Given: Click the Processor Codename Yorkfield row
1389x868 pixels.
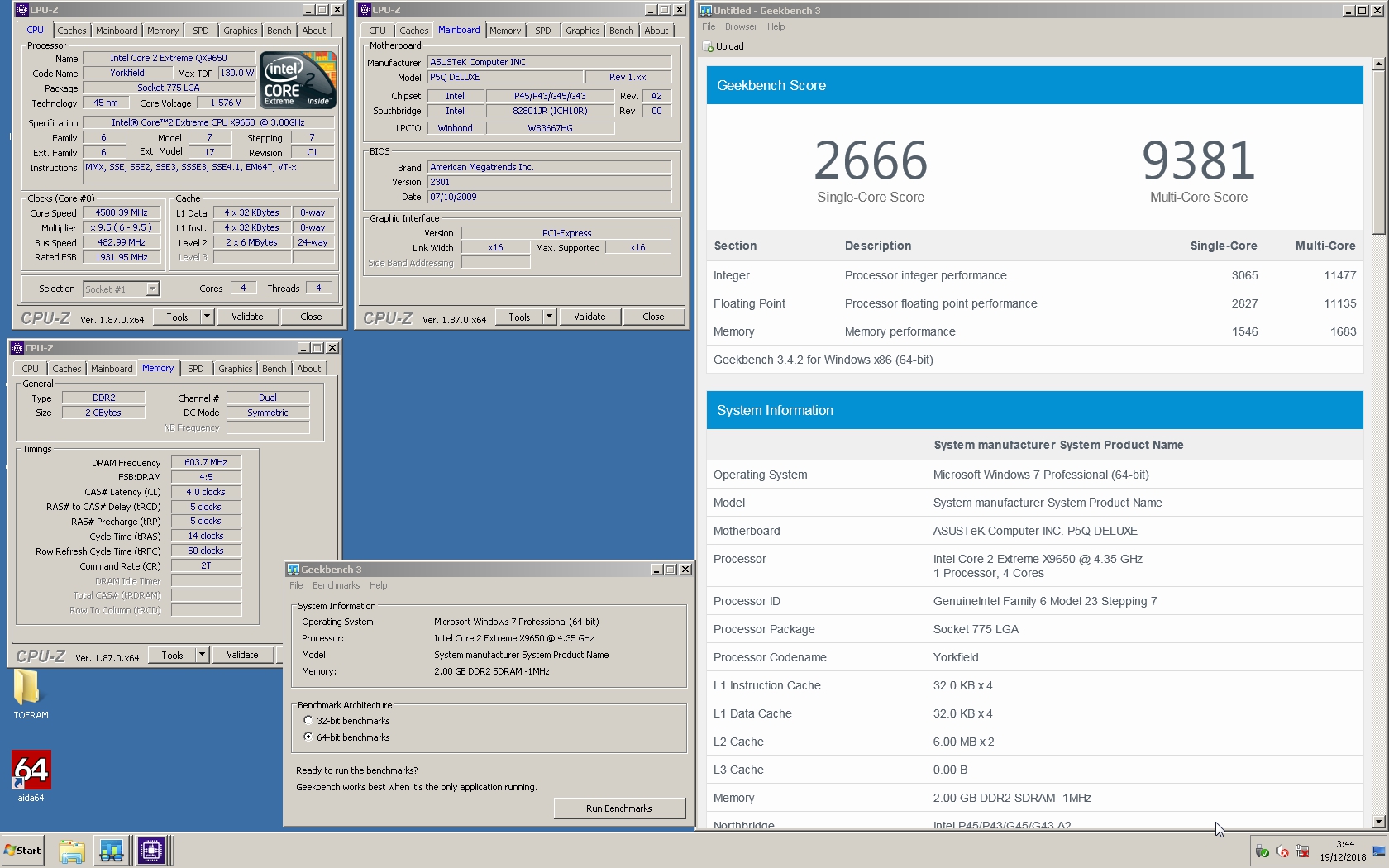Looking at the screenshot, I should click(1034, 657).
